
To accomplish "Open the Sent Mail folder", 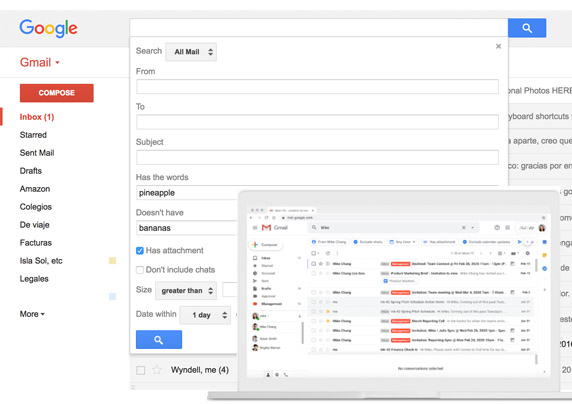I will coord(37,153).
